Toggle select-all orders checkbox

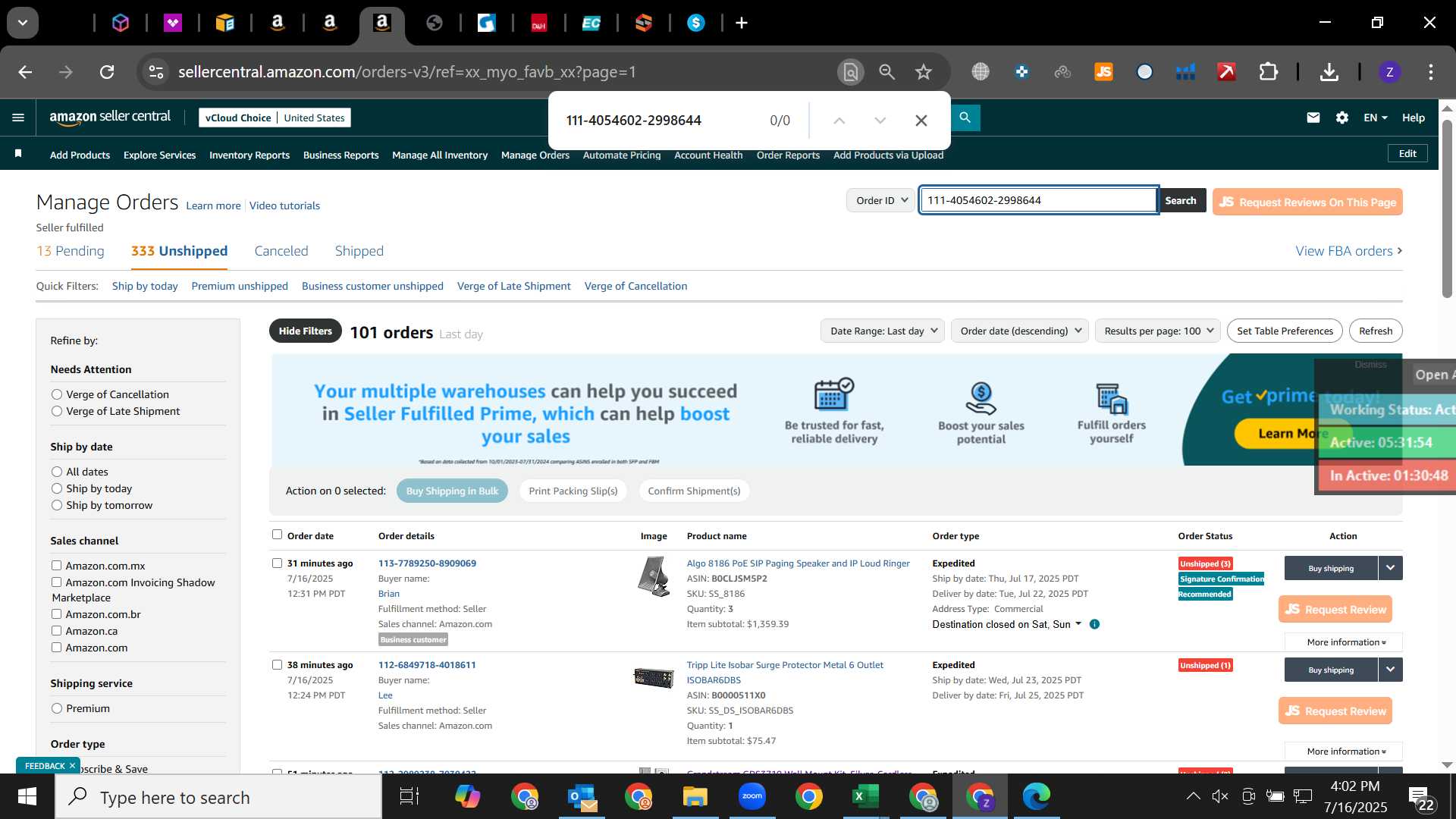[x=277, y=535]
